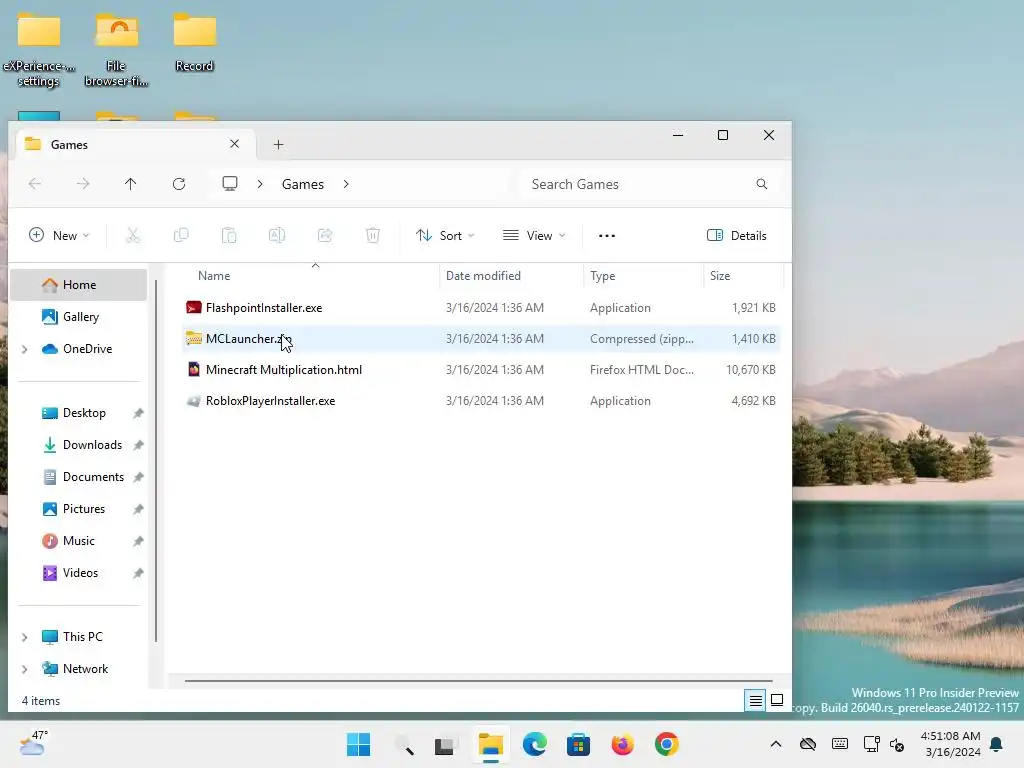Open taskbar Search
Screen dimensions: 1024x768
pos(404,744)
